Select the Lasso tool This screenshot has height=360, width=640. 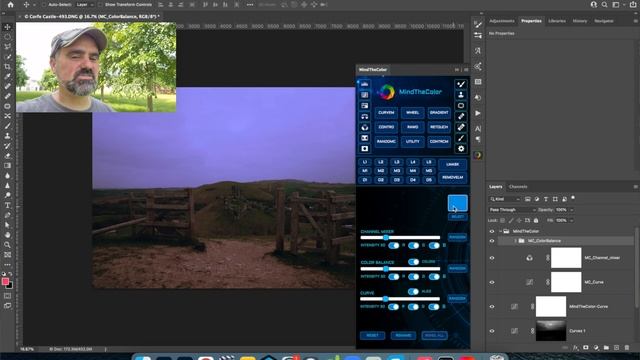coord(7,47)
